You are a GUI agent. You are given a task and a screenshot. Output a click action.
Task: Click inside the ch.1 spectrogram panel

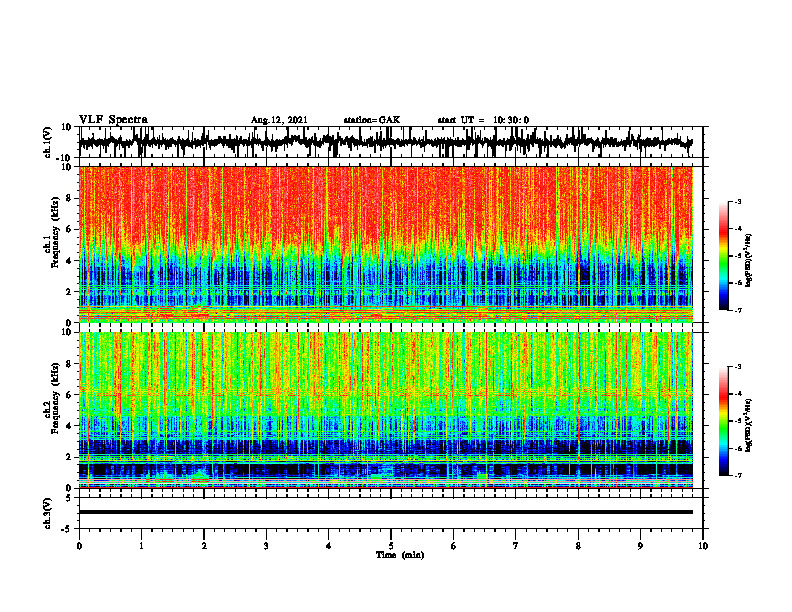[x=385, y=244]
